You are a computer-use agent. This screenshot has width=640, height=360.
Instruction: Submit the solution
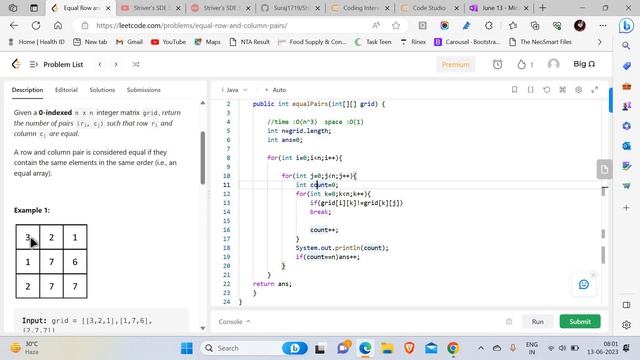pos(580,322)
